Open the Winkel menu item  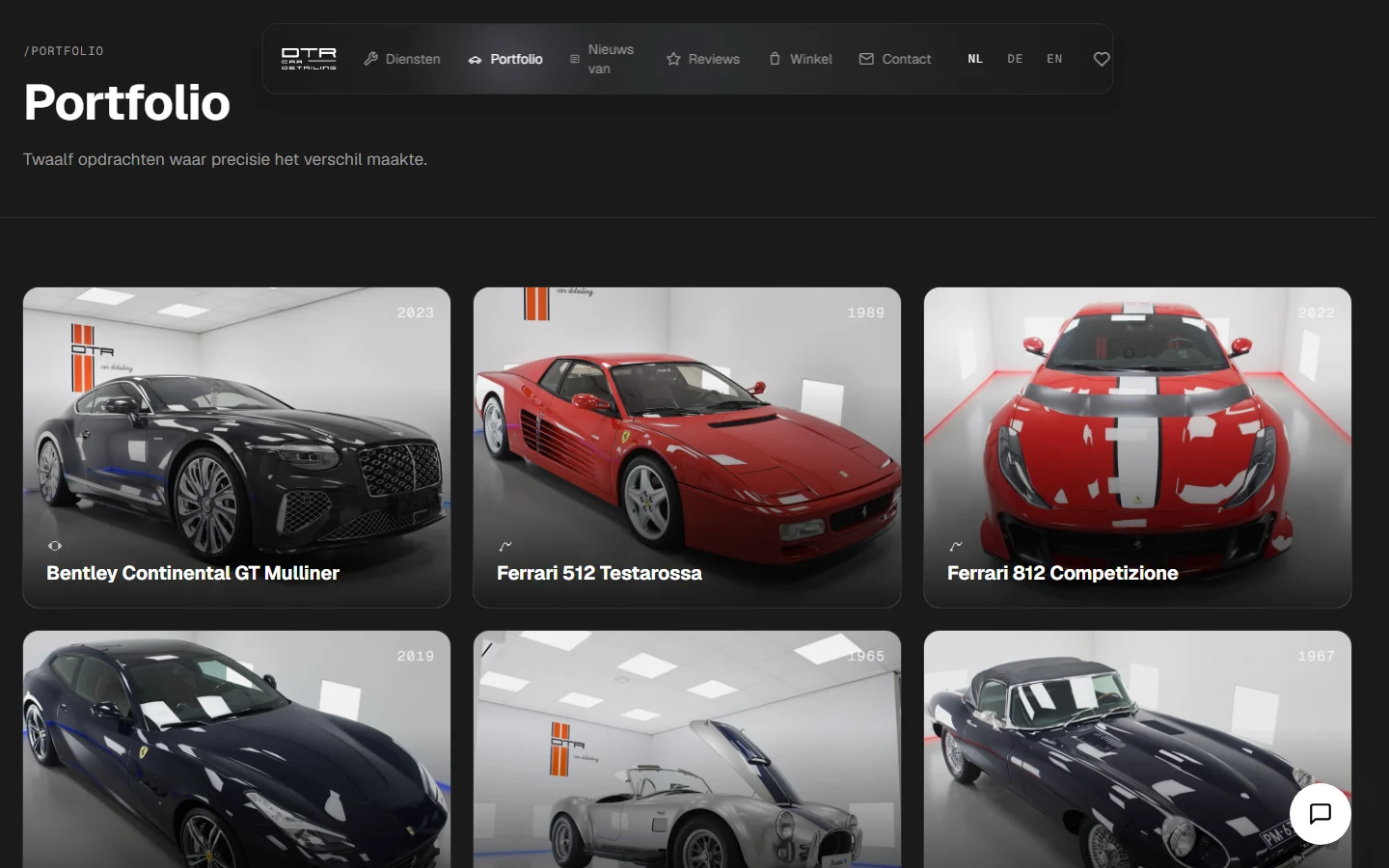(x=801, y=59)
